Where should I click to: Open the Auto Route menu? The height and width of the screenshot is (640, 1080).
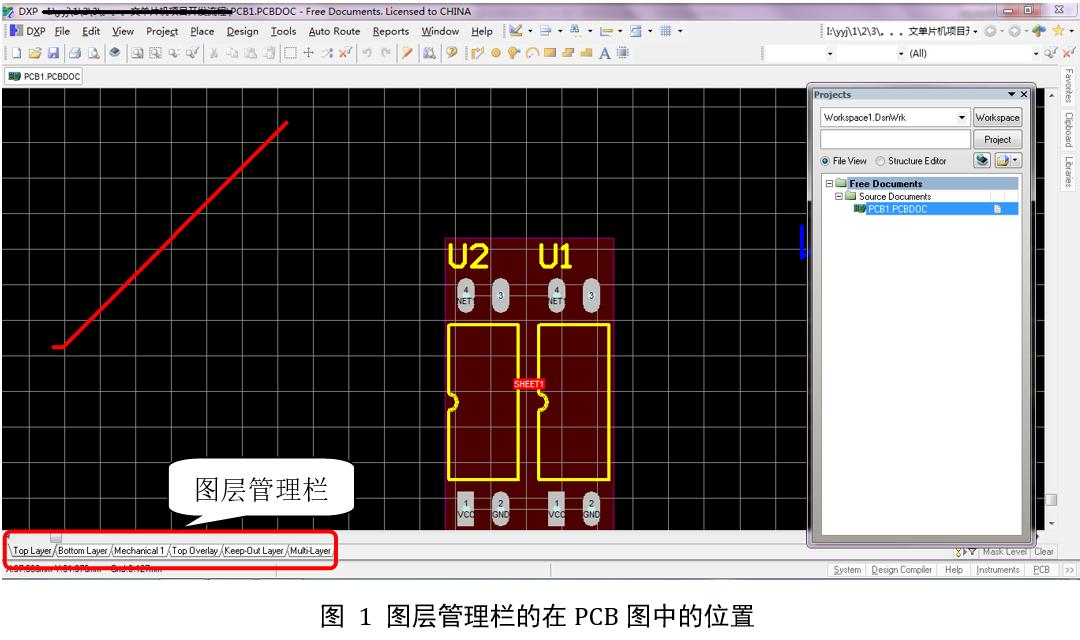click(333, 31)
